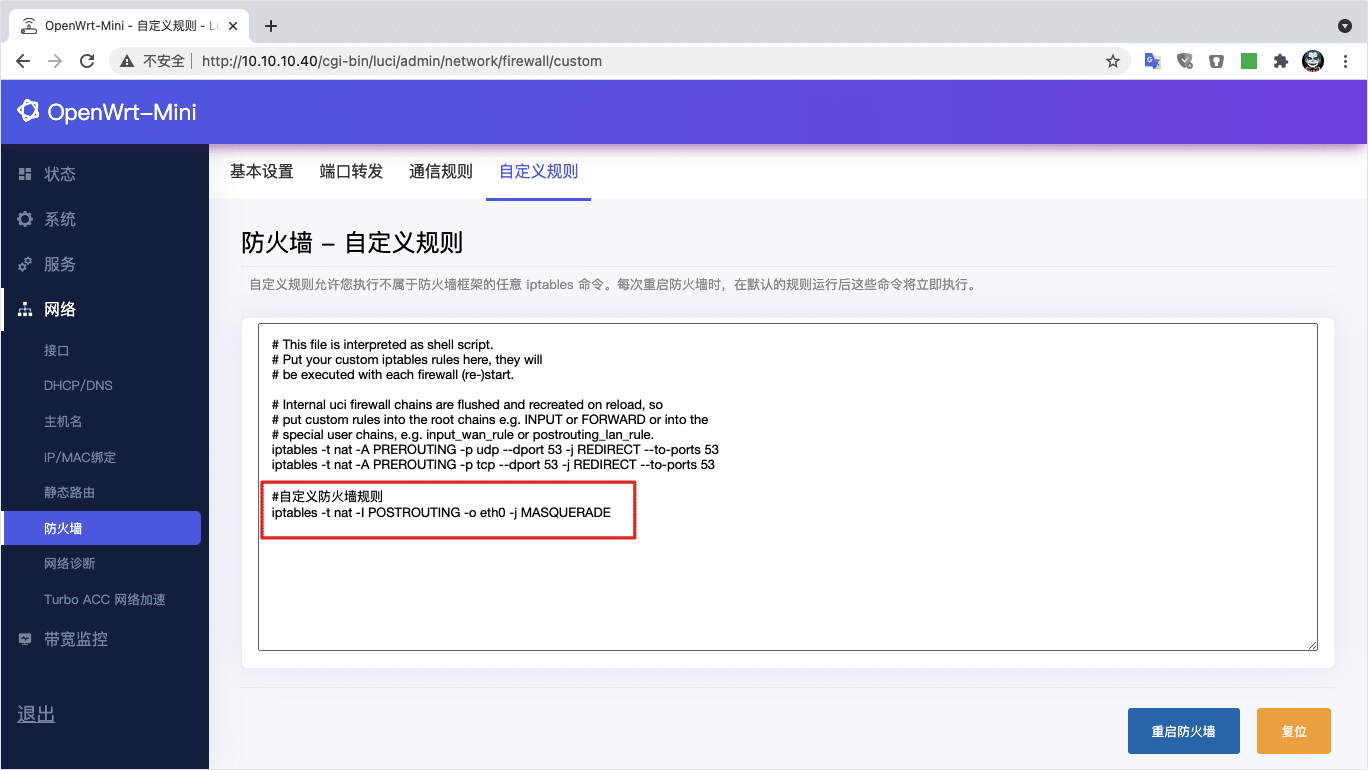Switch to the 端口转发 tab
Viewport: 1368px width, 770px height.
coord(351,172)
